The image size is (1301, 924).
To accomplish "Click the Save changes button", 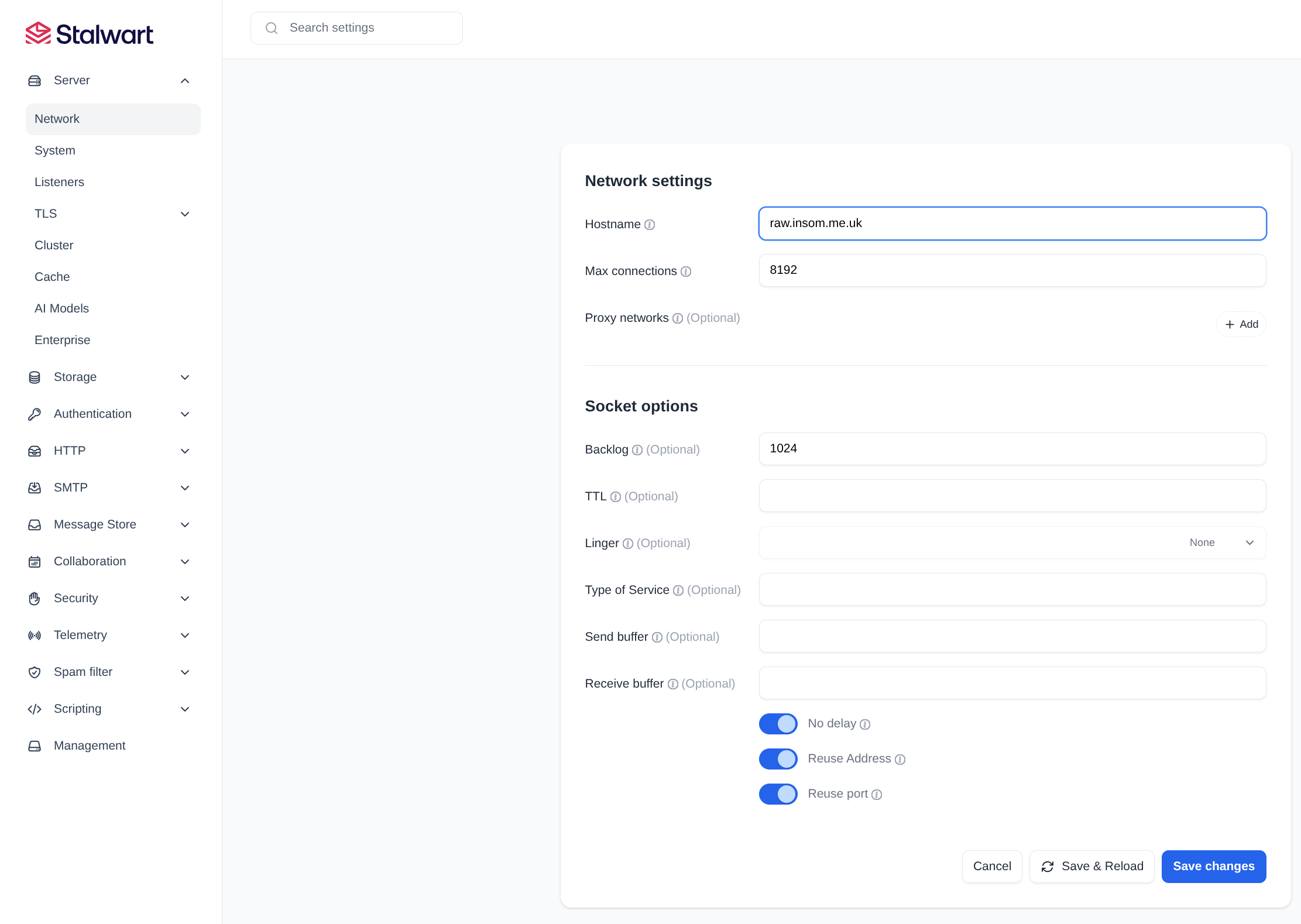I will coord(1213,866).
